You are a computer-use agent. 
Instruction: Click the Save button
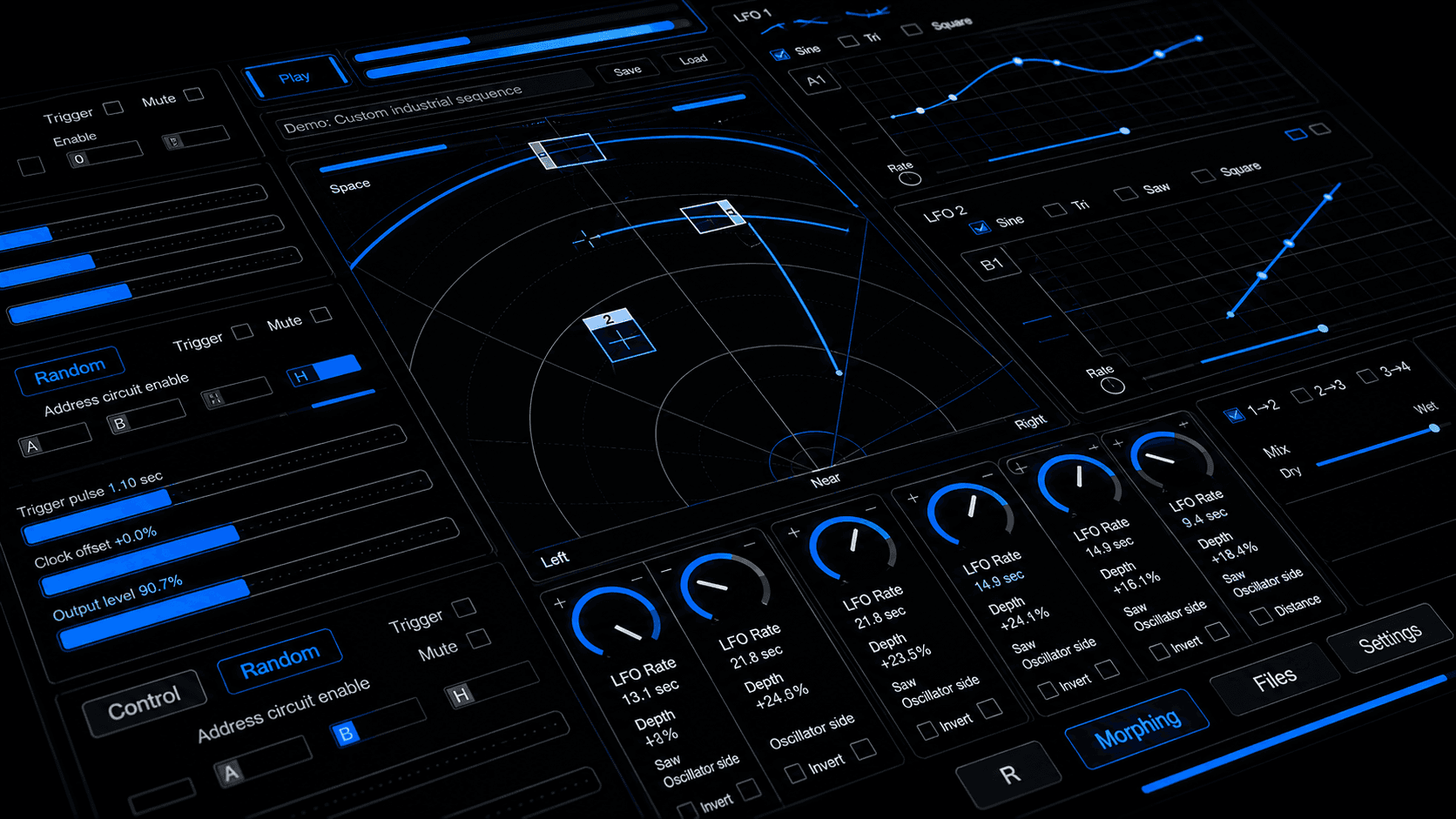[x=627, y=71]
